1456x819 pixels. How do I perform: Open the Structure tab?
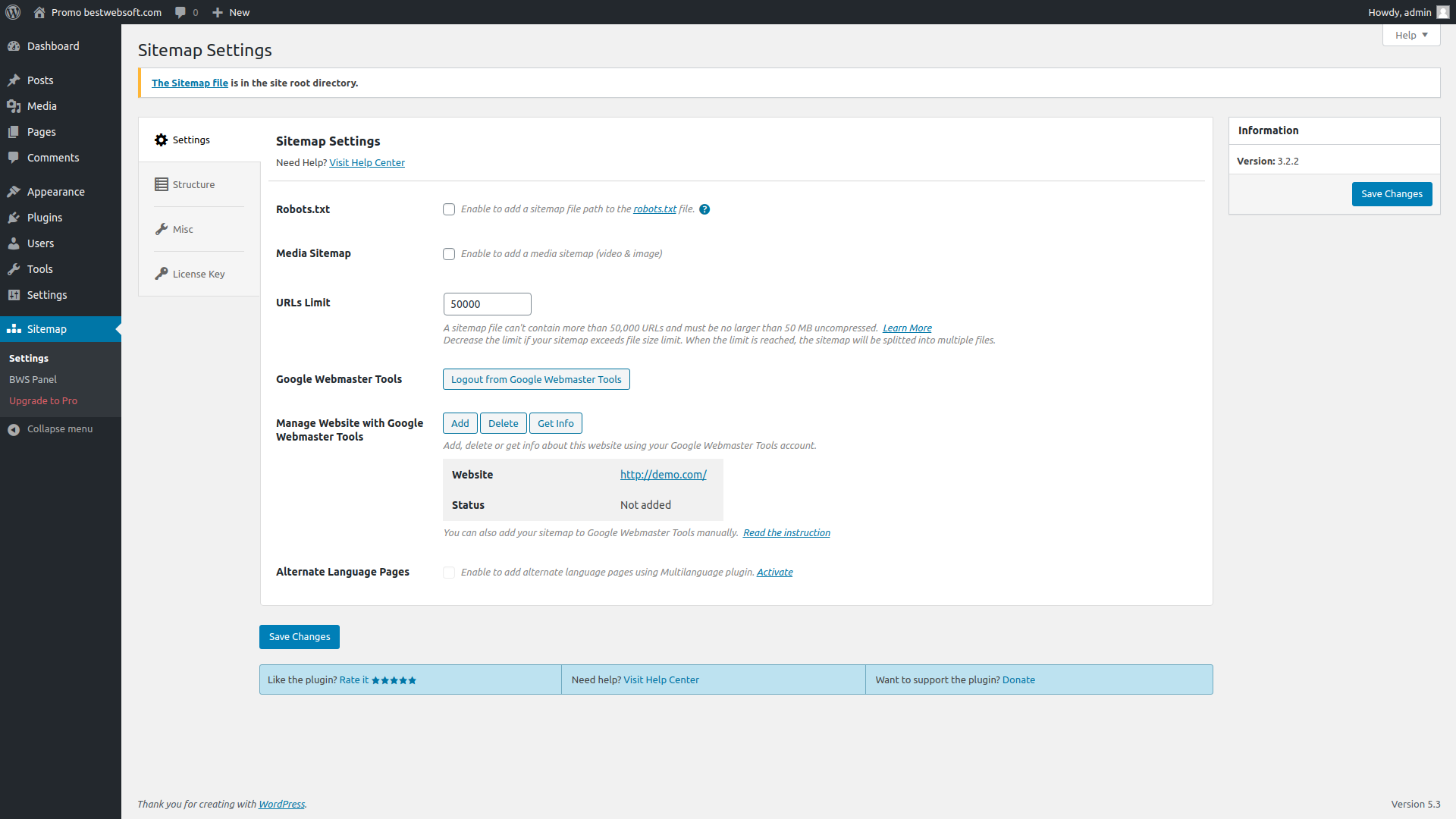click(199, 184)
